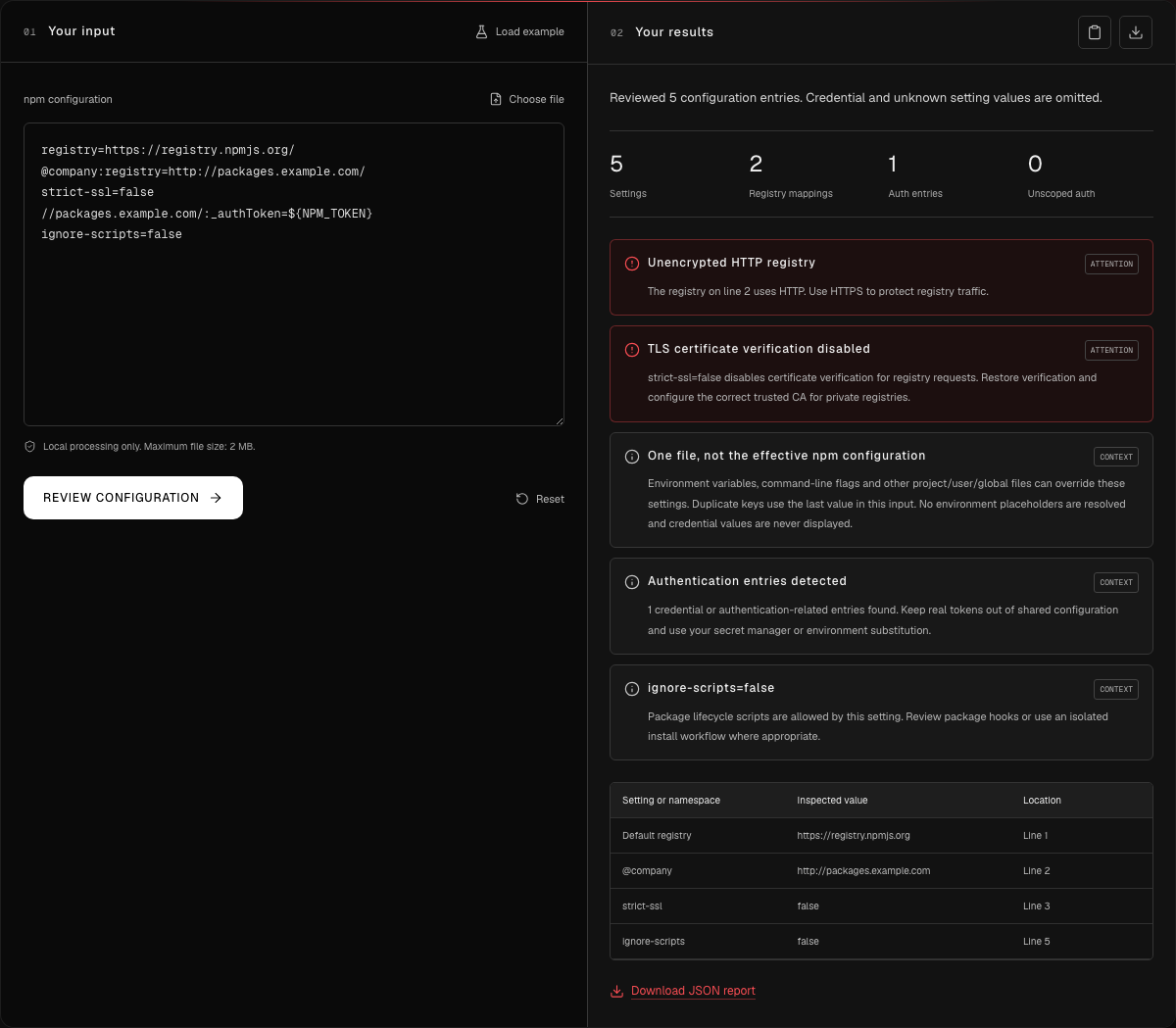Select the ignore-scripts=false card heading

pos(710,688)
